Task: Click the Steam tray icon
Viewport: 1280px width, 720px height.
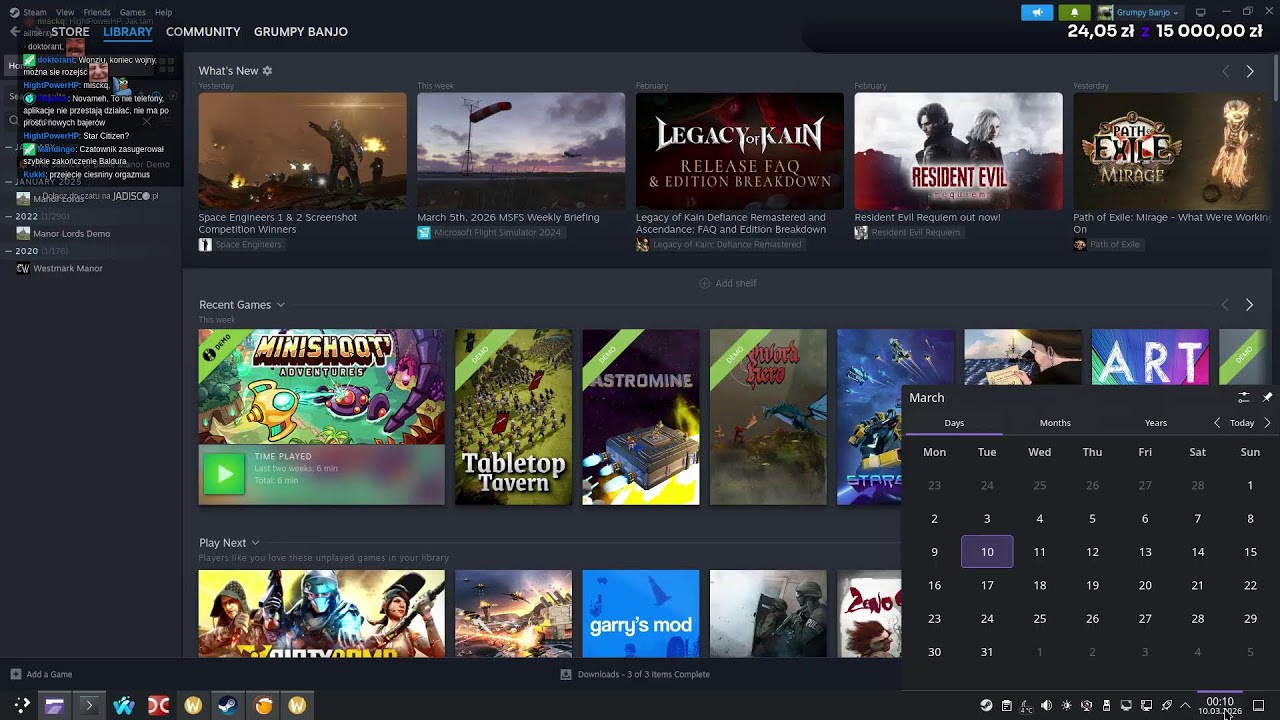Action: (986, 705)
